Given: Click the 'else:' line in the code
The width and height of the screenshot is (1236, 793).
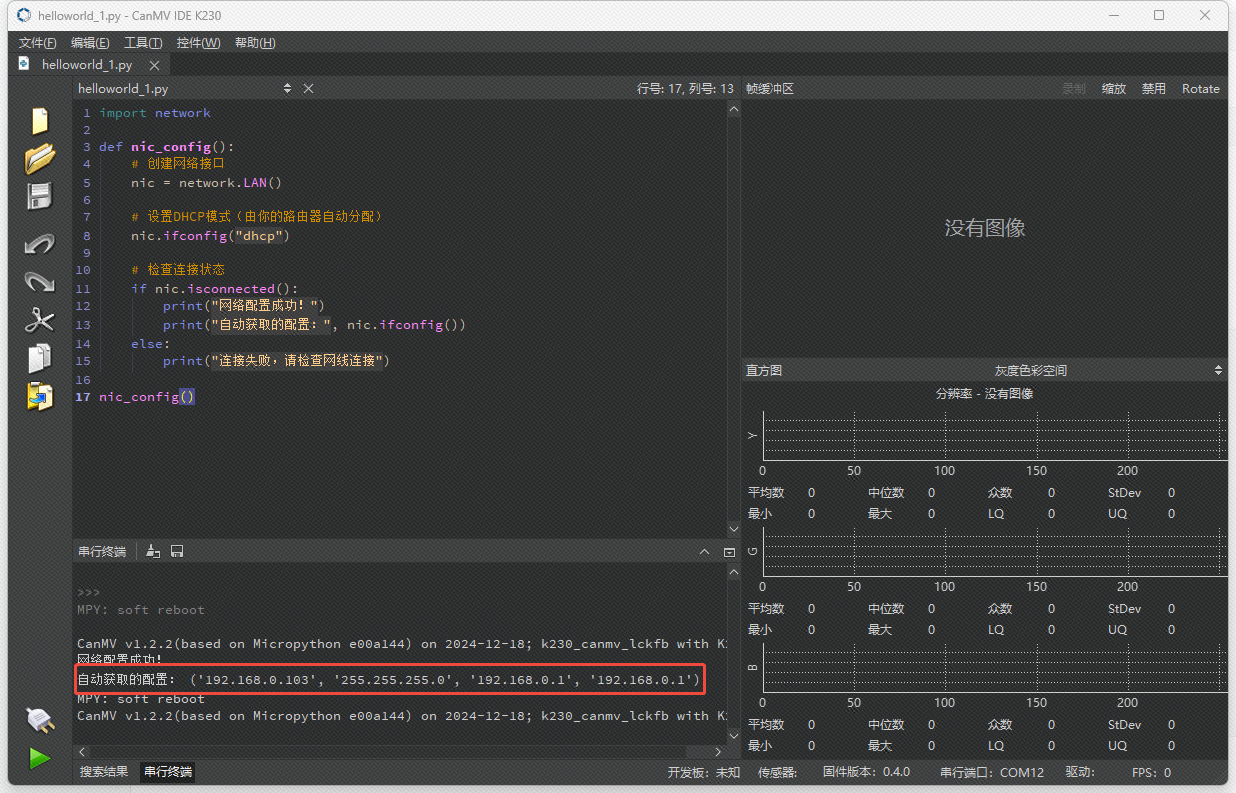Looking at the screenshot, I should pyautogui.click(x=150, y=343).
